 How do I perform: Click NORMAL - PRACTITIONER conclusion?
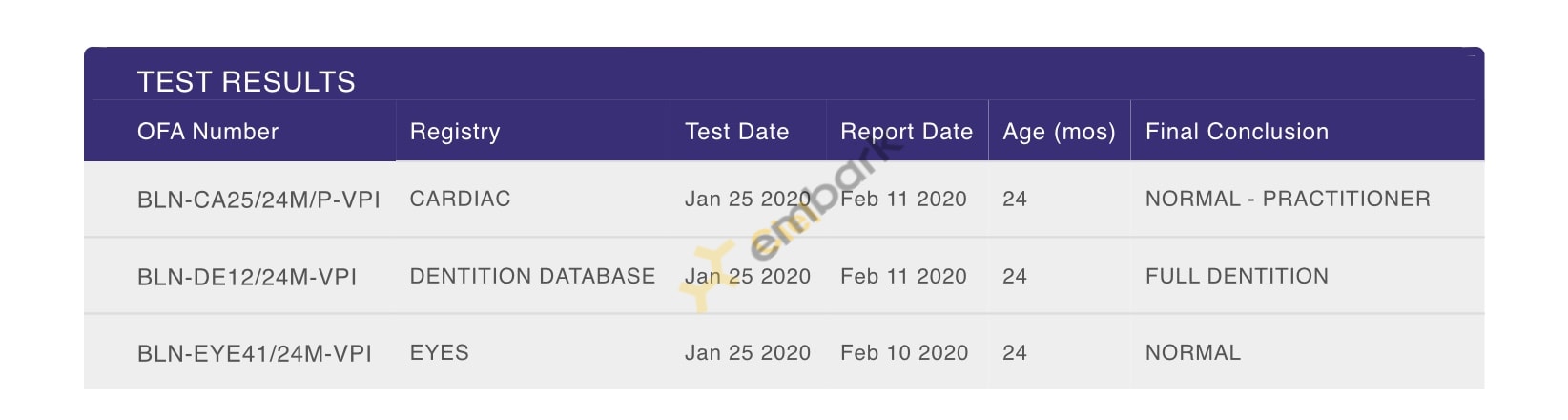click(1288, 199)
